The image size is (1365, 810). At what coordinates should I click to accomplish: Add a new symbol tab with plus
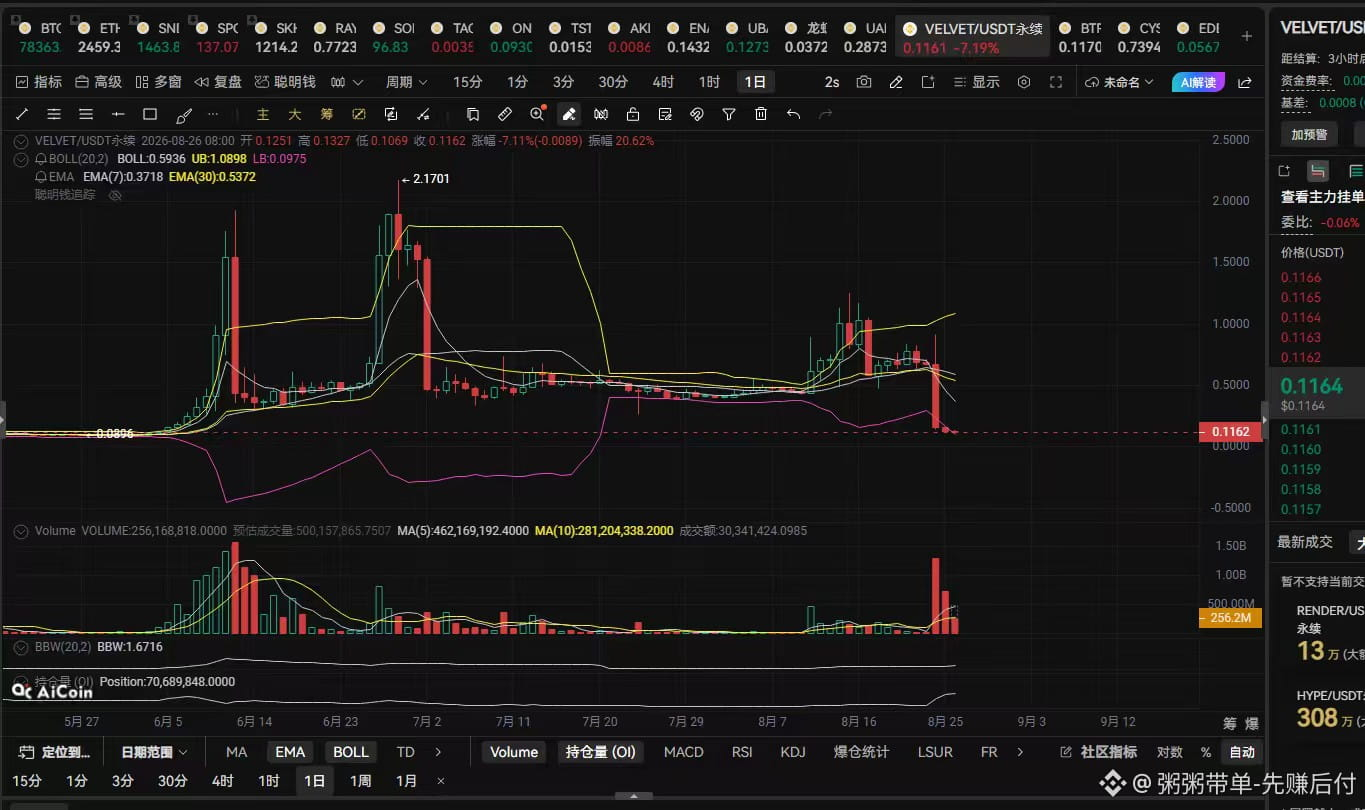pos(1246,36)
